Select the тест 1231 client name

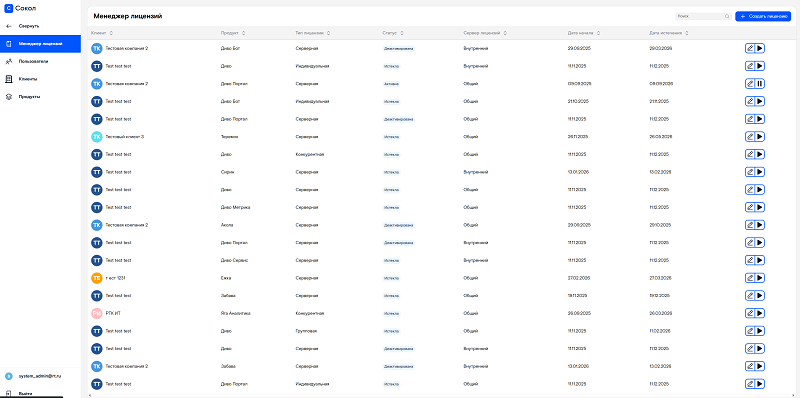coord(115,278)
